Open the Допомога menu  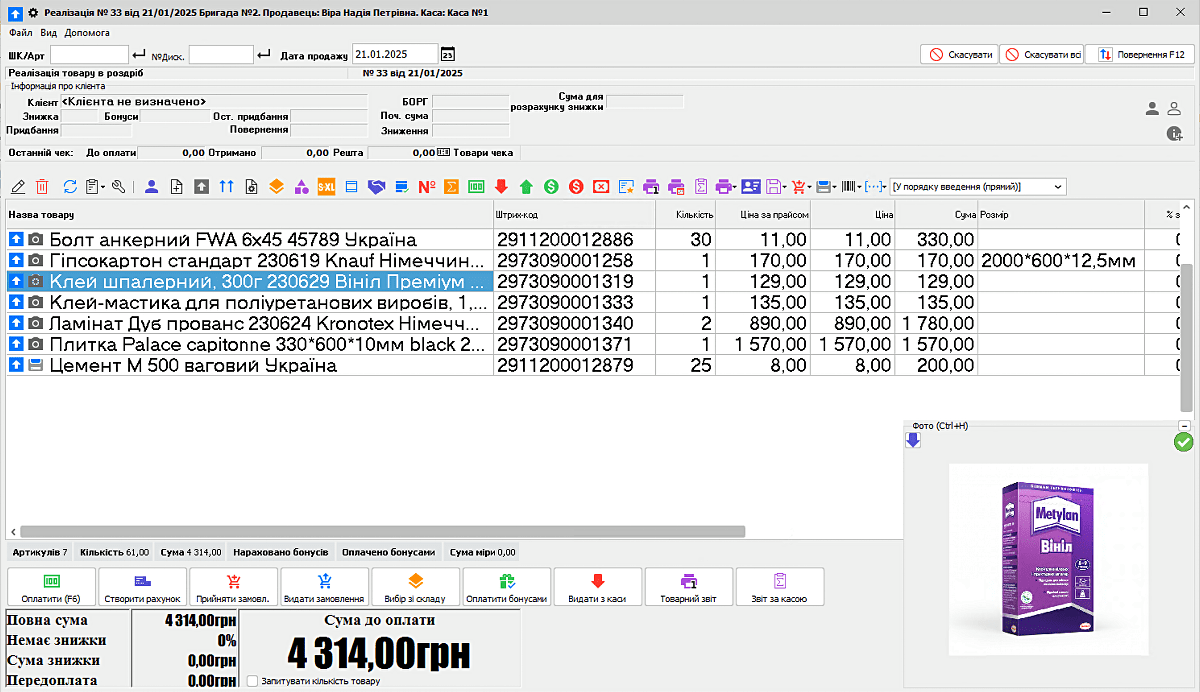point(87,33)
